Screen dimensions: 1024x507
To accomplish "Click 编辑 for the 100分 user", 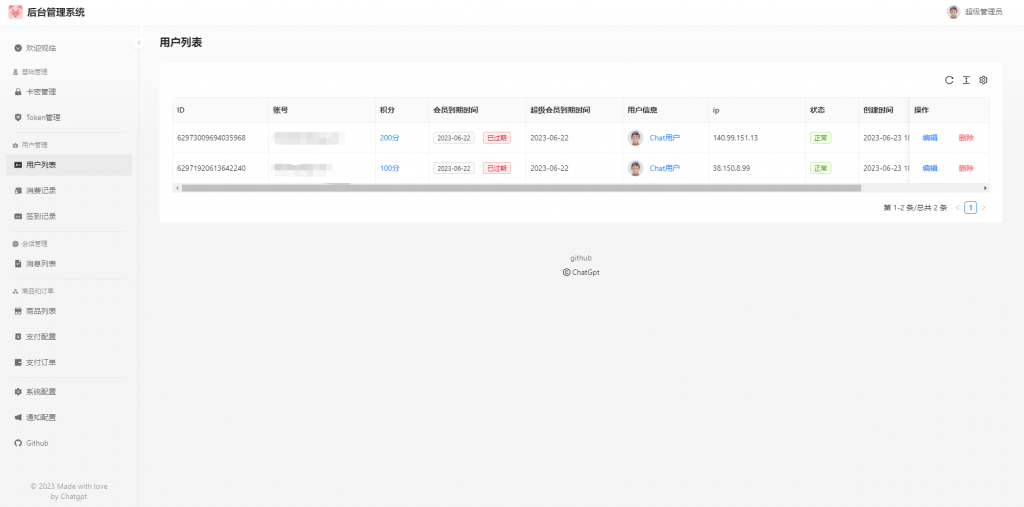I will 930,168.
